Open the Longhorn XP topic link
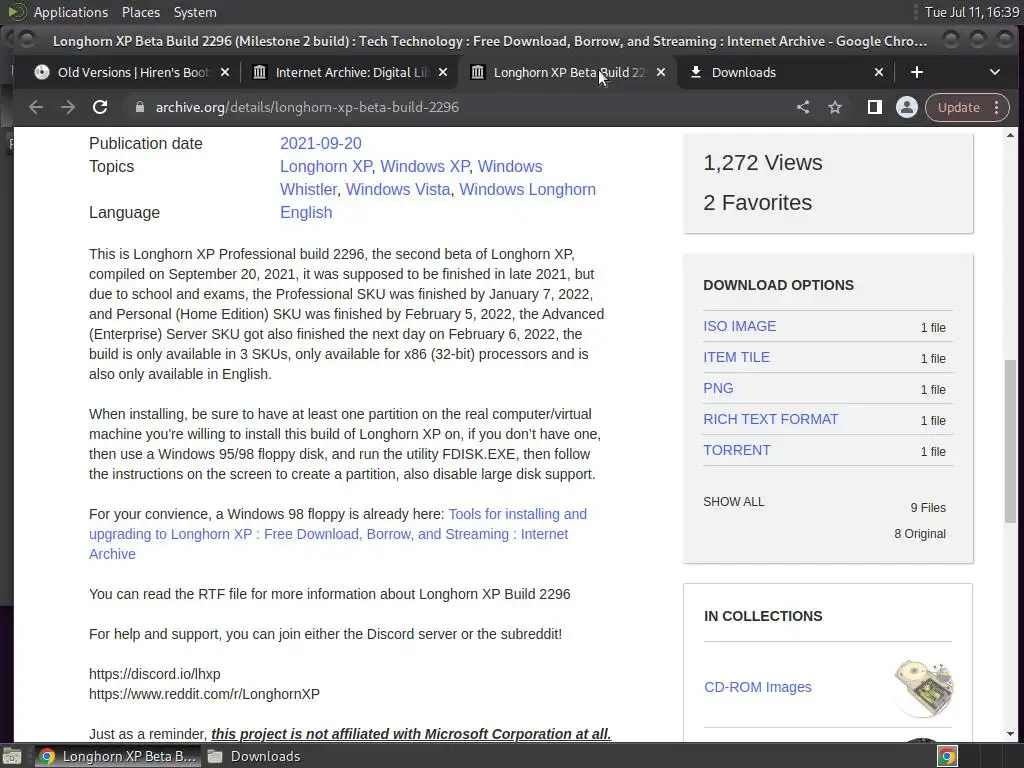 point(326,166)
